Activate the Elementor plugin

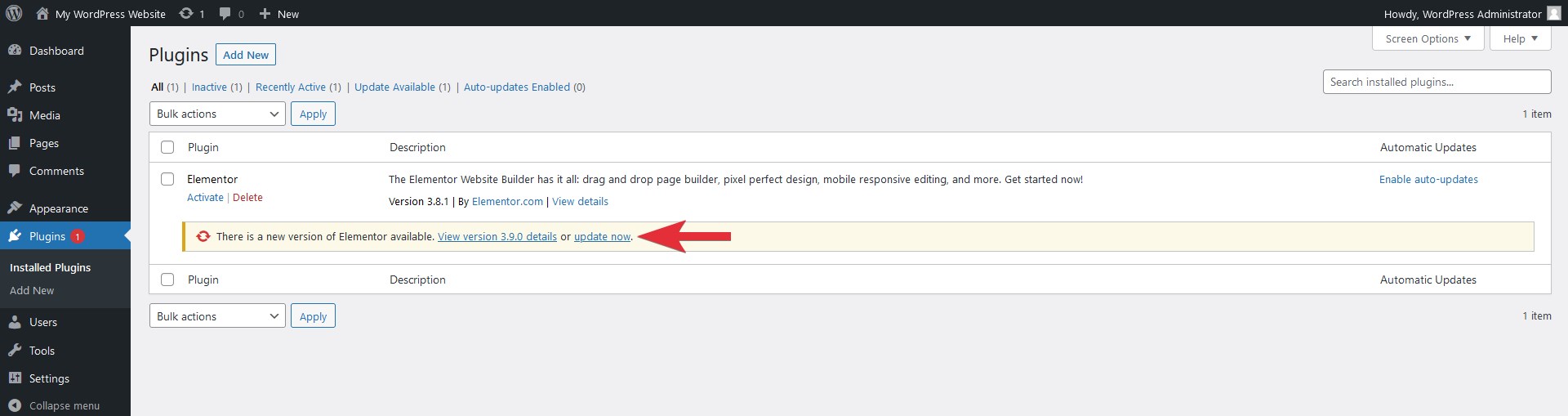point(205,197)
